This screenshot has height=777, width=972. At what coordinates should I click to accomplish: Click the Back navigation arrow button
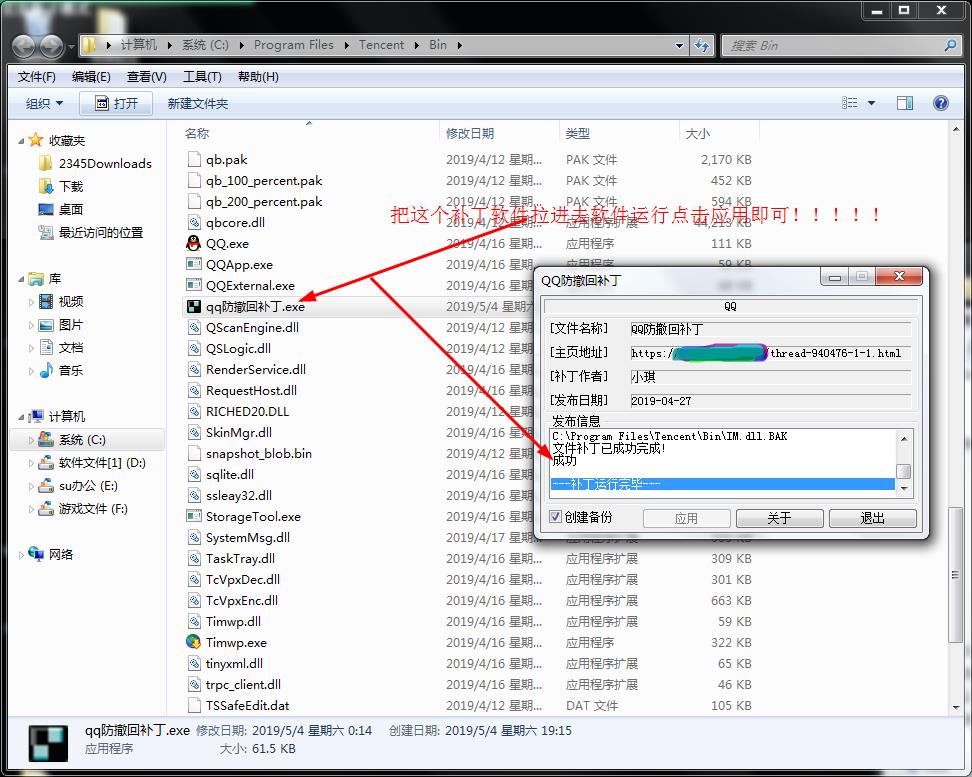tap(24, 45)
